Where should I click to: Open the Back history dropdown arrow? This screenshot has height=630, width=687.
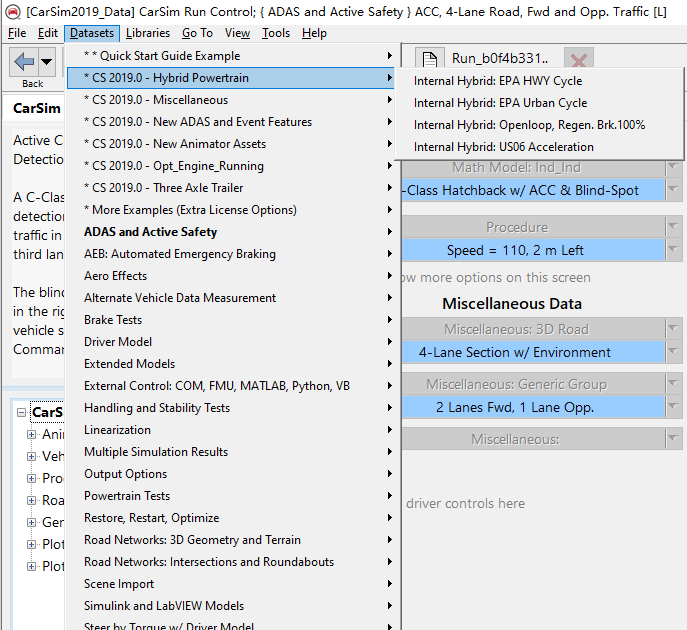point(46,62)
